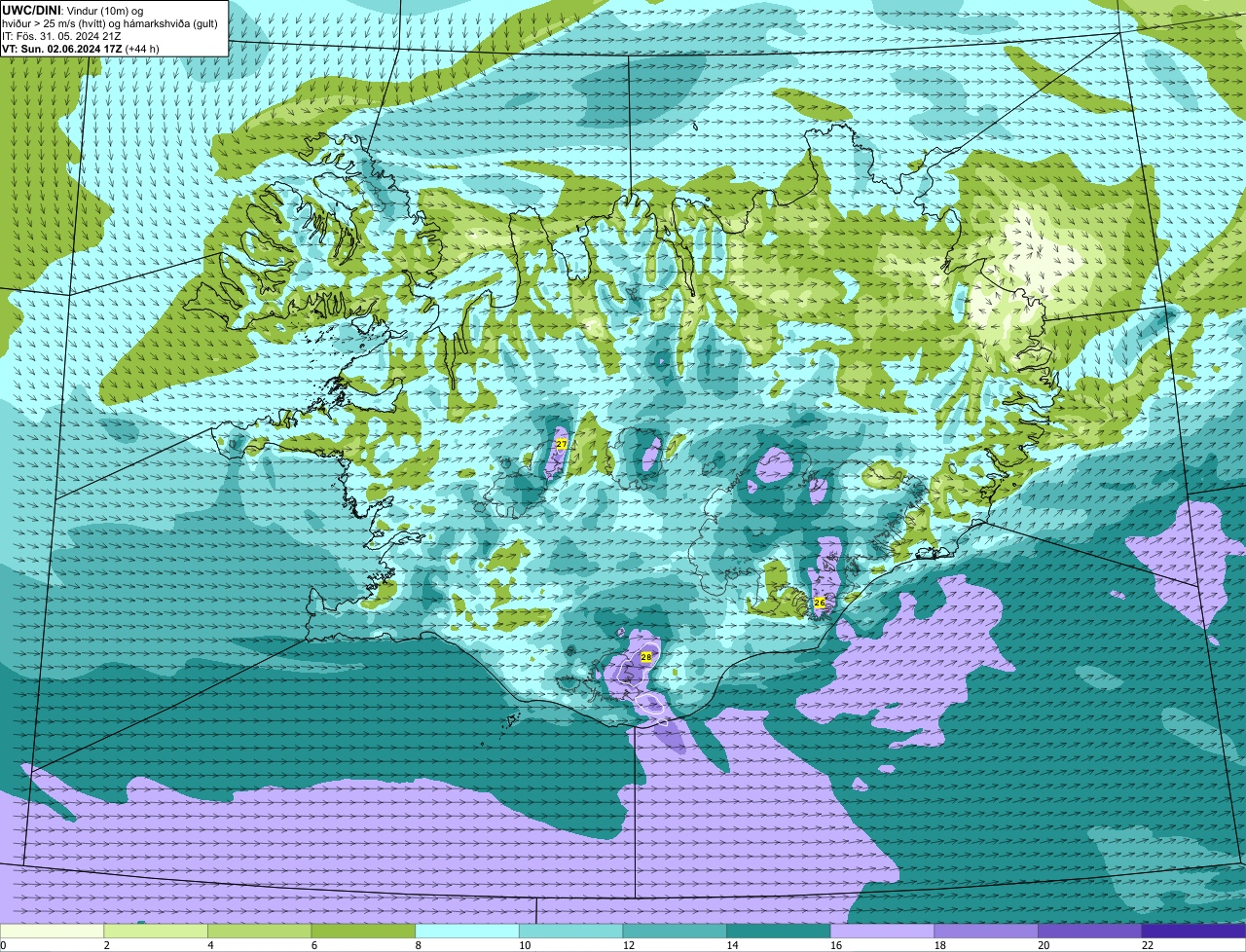
Task: Click the scale label '16' under the color bar
Action: (x=836, y=945)
